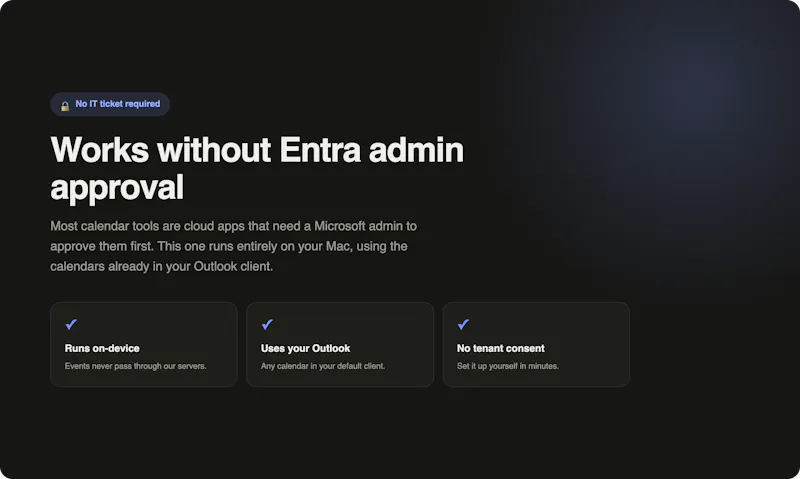Viewport: 800px width, 479px height.
Task: Click the word 'Works' in the headline
Action: (x=100, y=150)
